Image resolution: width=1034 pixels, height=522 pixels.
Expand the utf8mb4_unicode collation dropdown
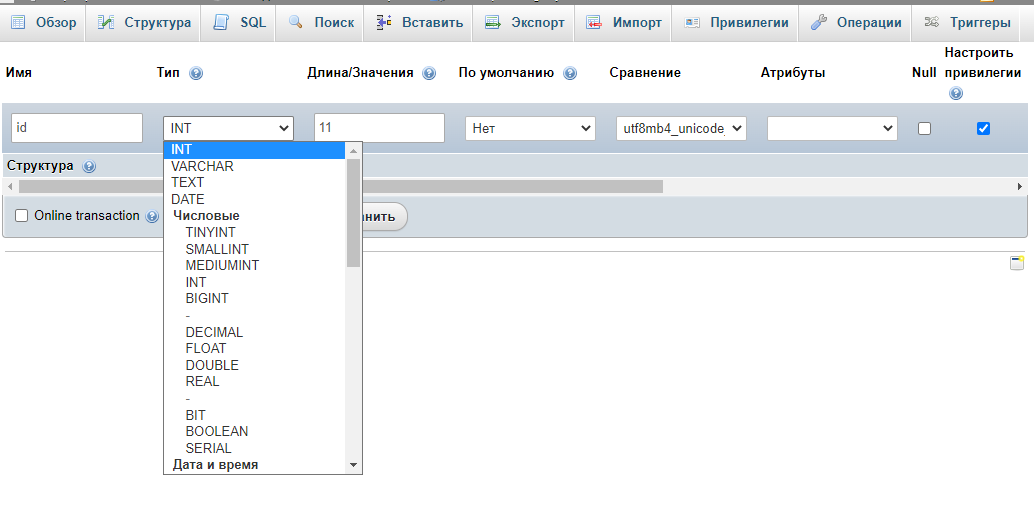point(681,128)
